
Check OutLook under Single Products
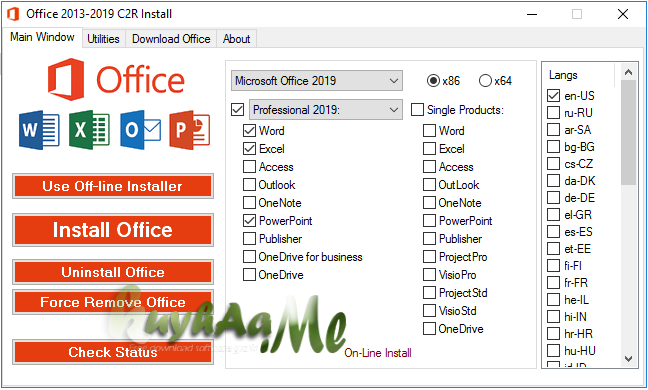(429, 185)
